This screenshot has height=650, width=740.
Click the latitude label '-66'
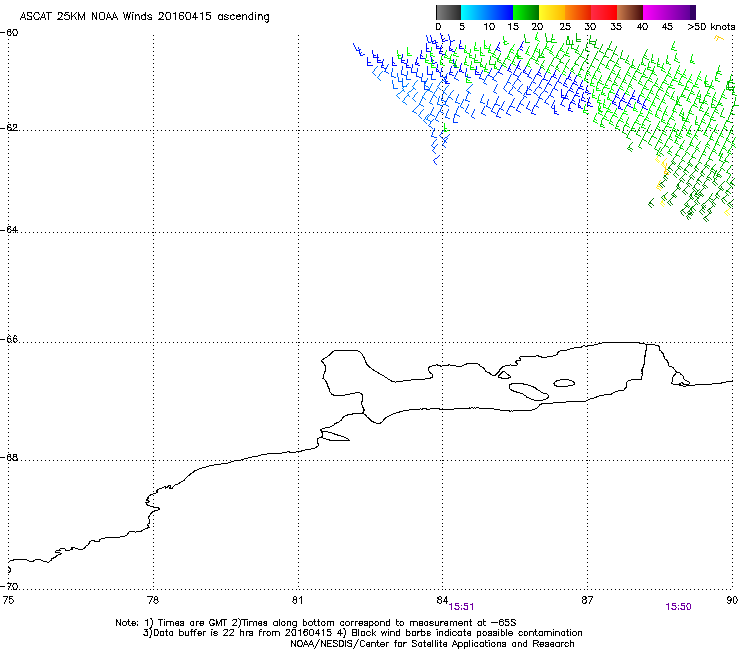(9, 339)
